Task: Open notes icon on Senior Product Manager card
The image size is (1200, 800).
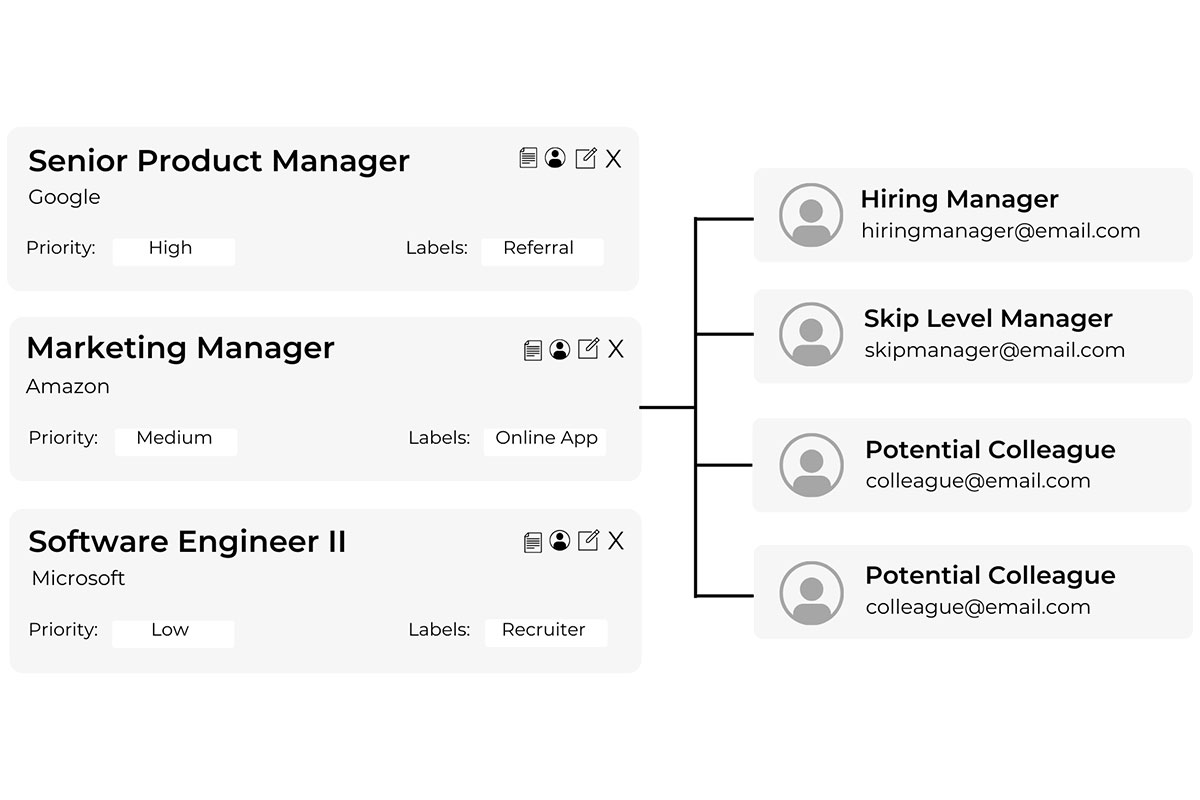Action: [x=529, y=158]
